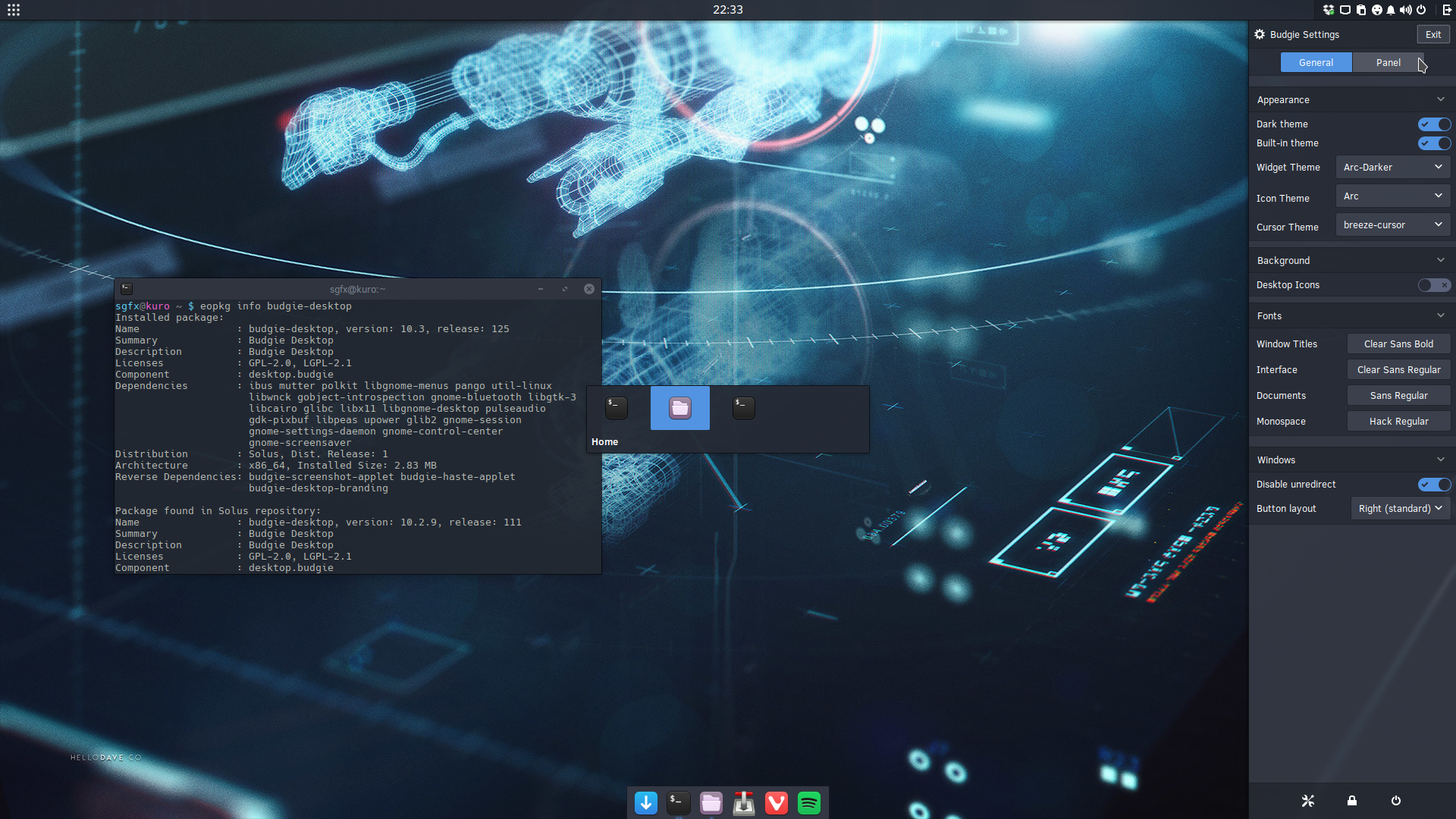The height and width of the screenshot is (819, 1456).
Task: Click the screen/display tray icon
Action: point(1345,10)
